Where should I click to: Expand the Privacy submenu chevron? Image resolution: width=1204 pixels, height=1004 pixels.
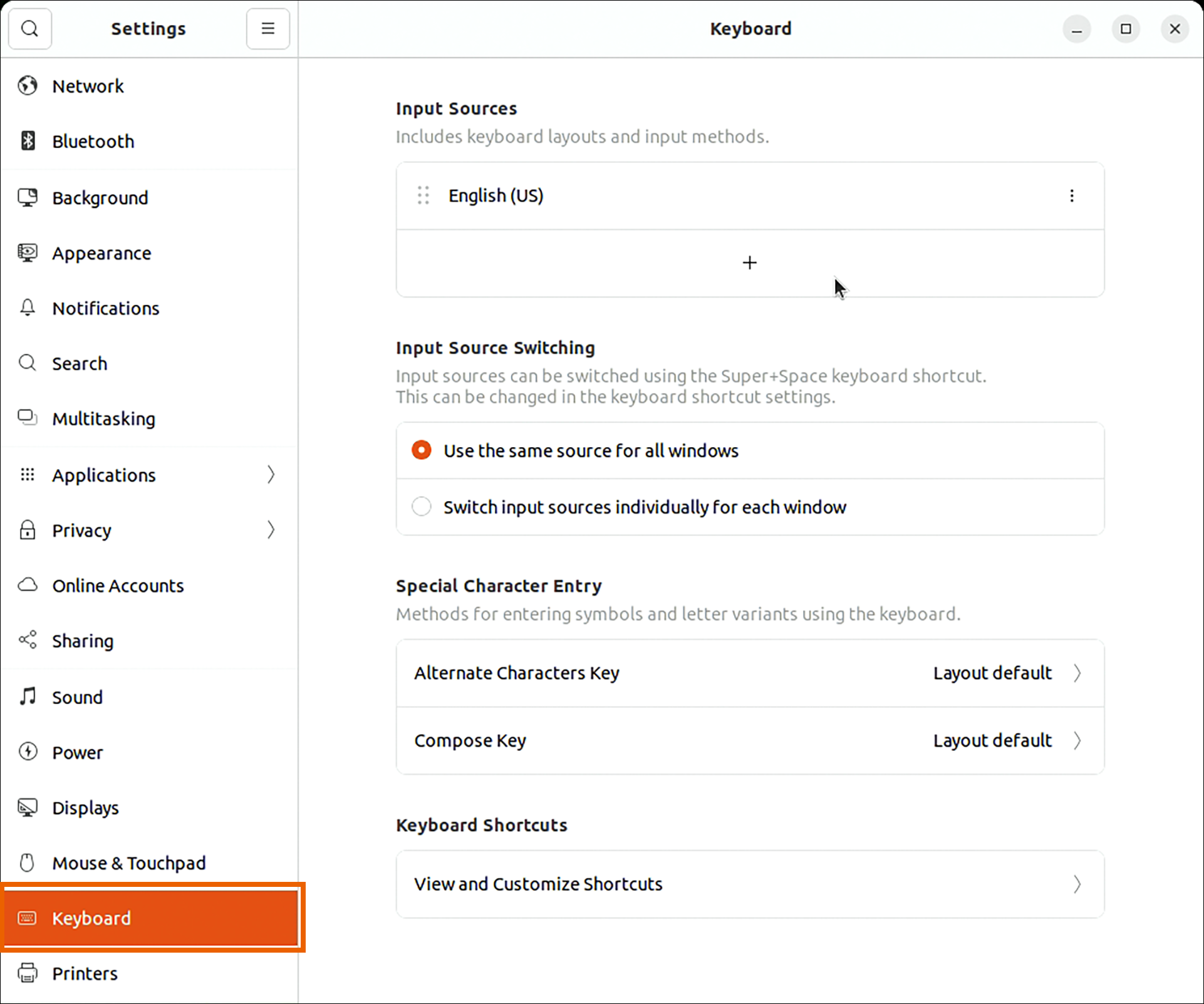271,530
